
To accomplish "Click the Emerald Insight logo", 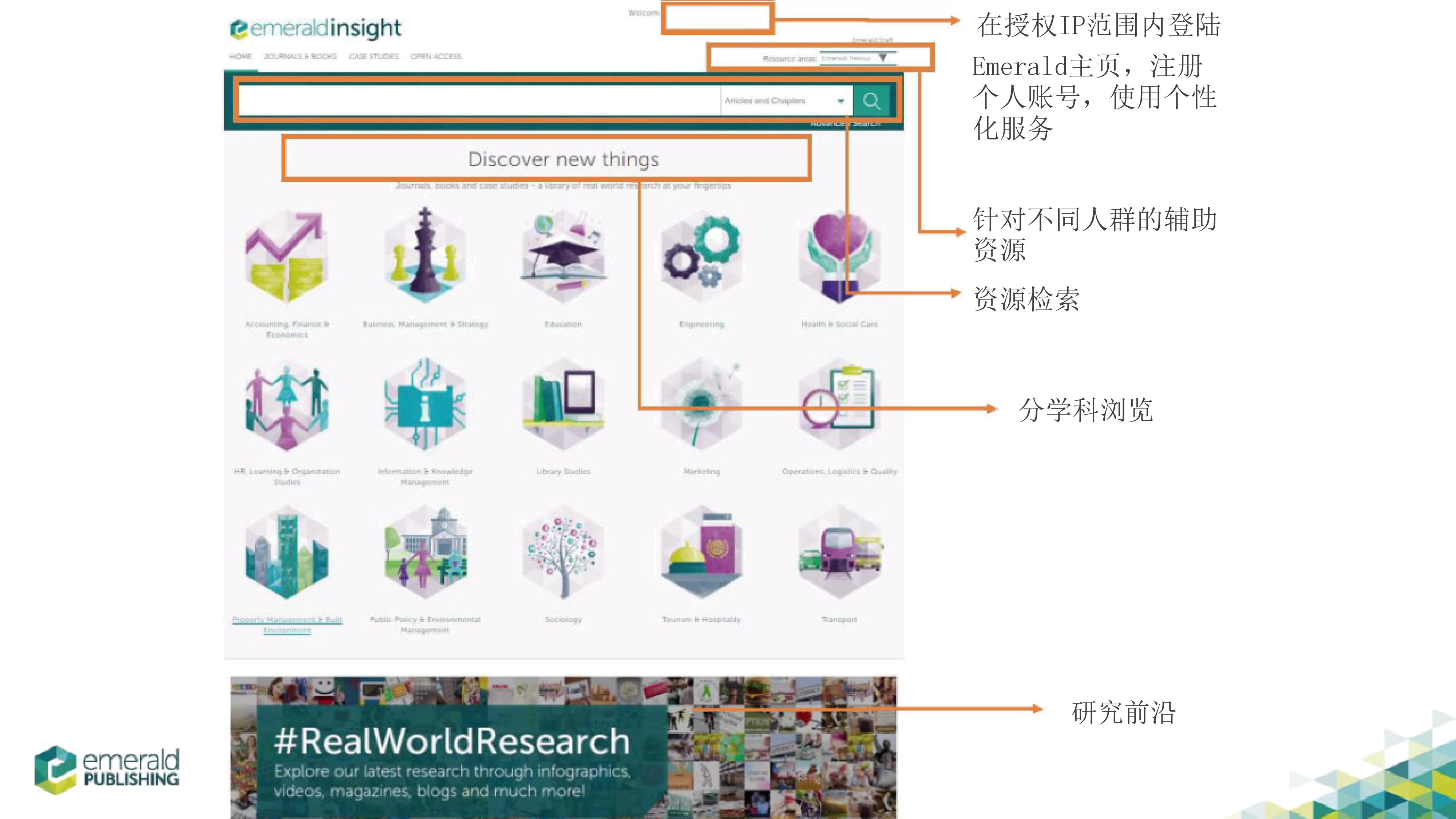I will pyautogui.click(x=315, y=28).
